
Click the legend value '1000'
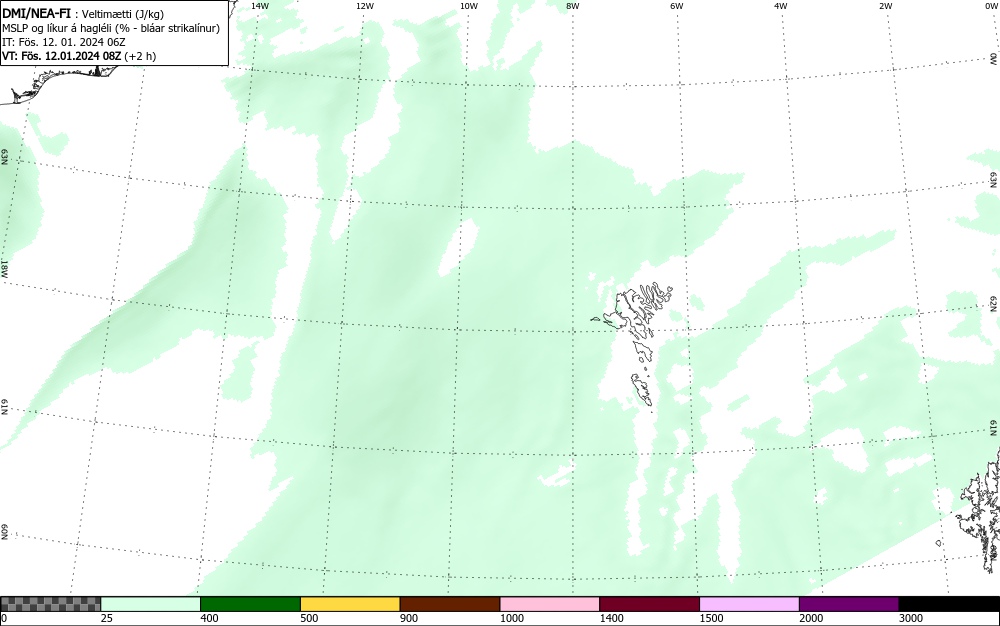point(511,618)
